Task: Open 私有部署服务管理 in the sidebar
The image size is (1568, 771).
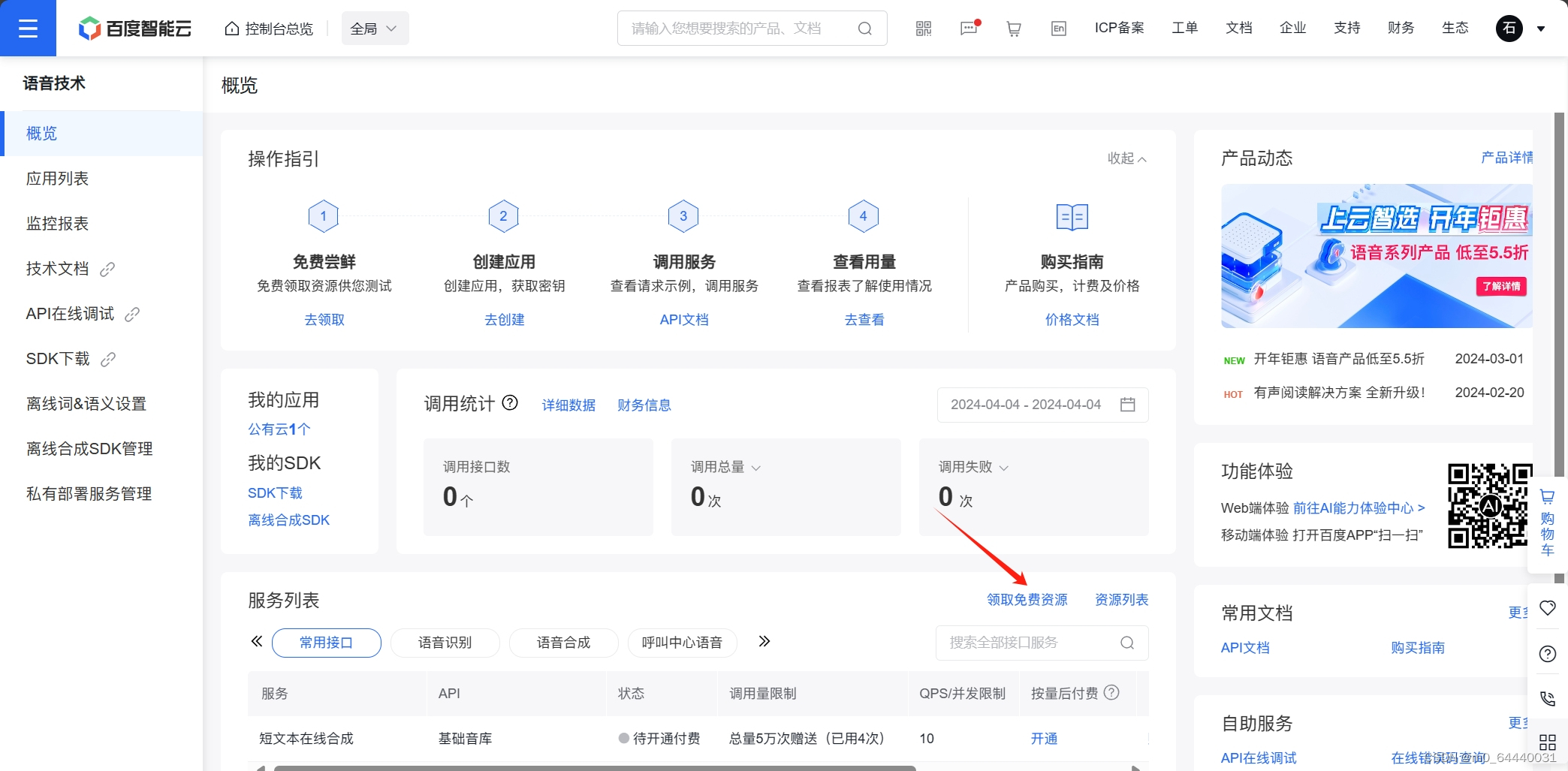Action: pos(101,494)
